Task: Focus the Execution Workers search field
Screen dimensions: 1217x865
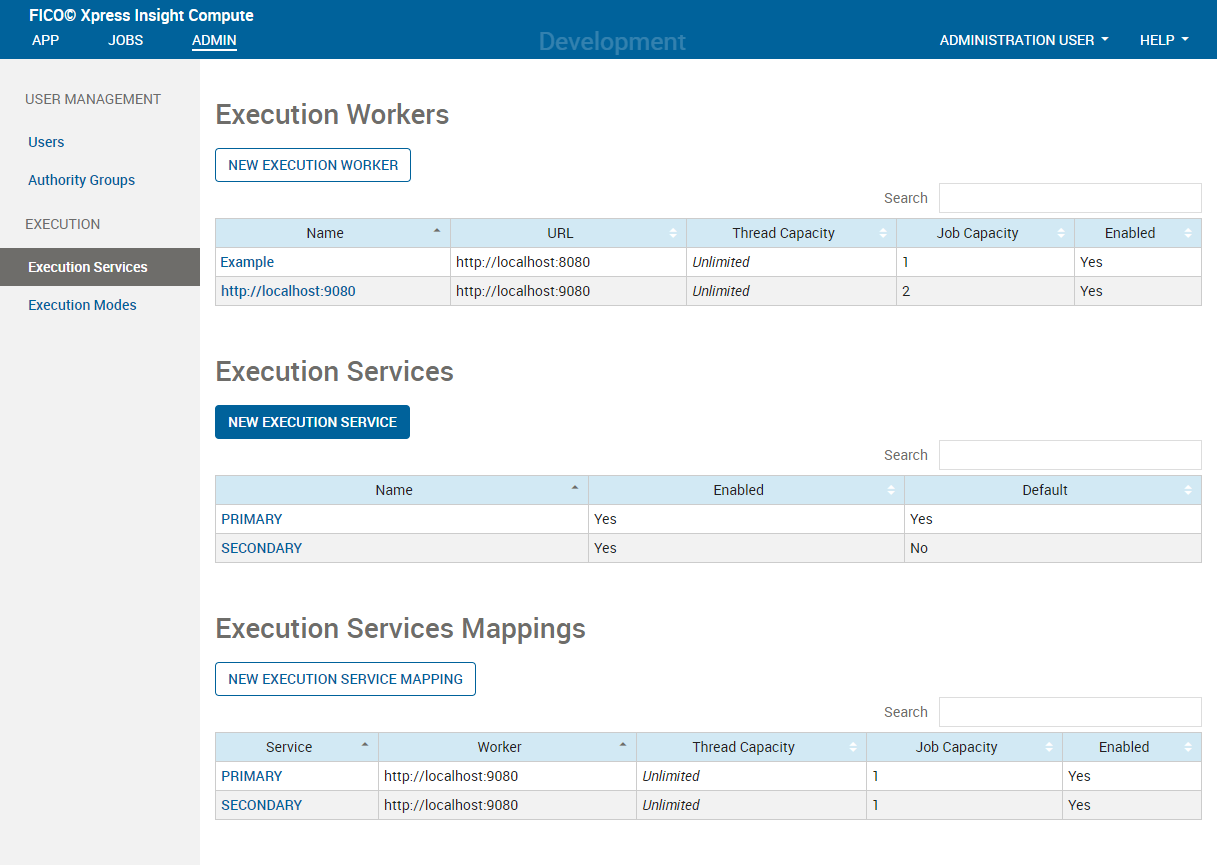Action: click(1070, 198)
